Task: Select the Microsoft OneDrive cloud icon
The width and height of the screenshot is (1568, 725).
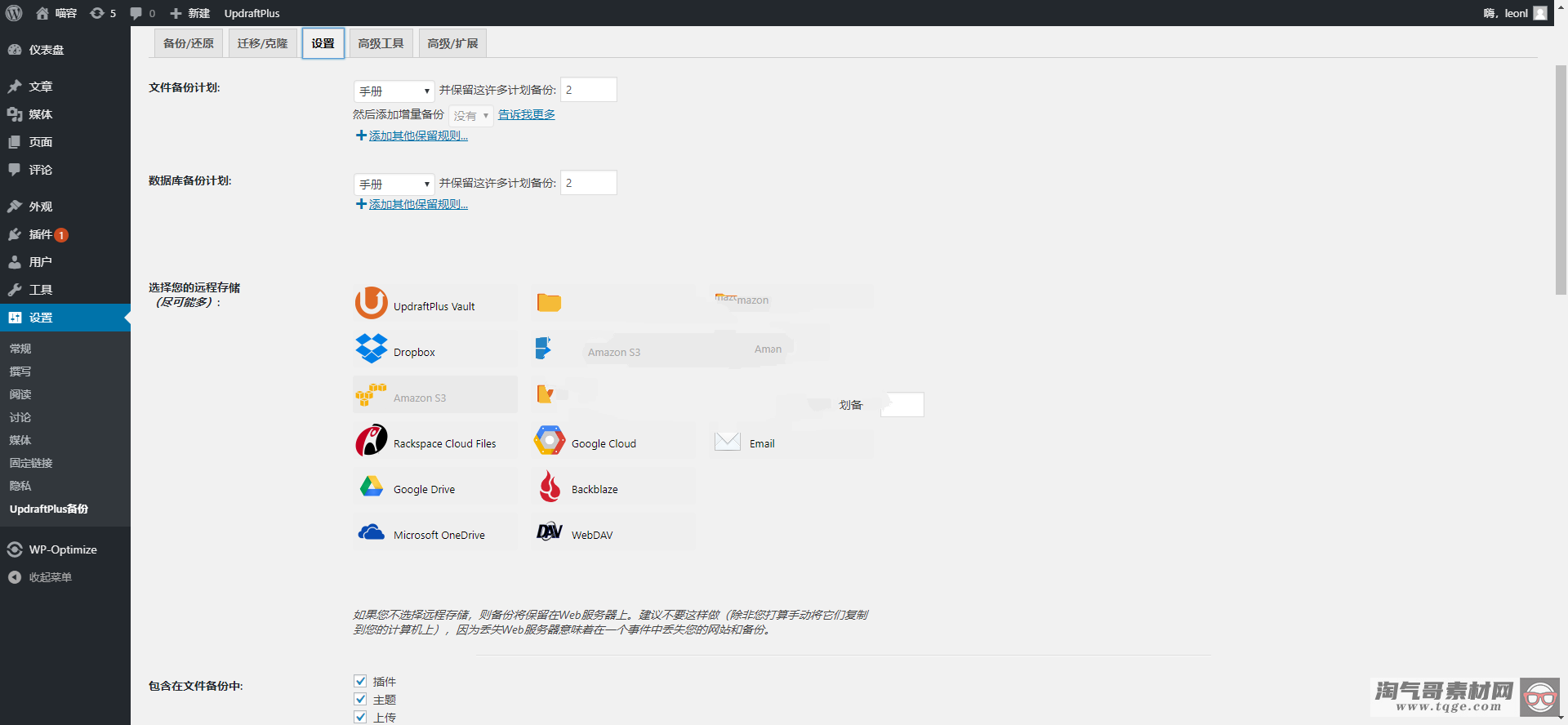Action: click(372, 532)
